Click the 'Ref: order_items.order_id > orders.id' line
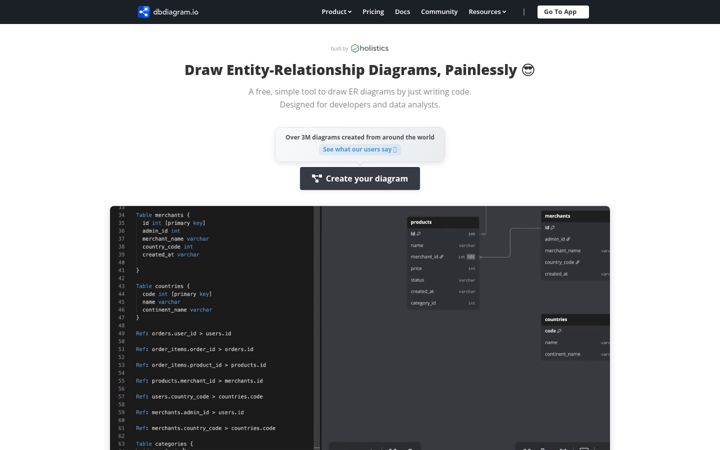The height and width of the screenshot is (450, 720). tap(194, 349)
